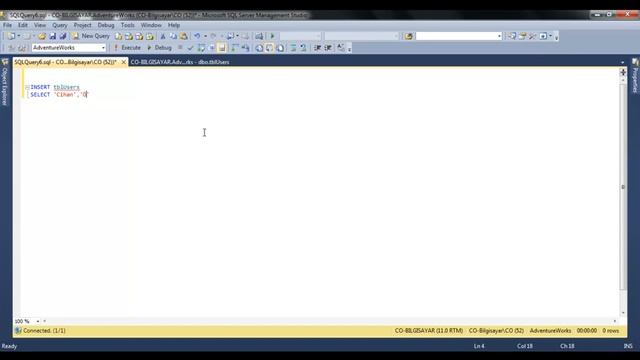Click the Debug button

point(159,48)
